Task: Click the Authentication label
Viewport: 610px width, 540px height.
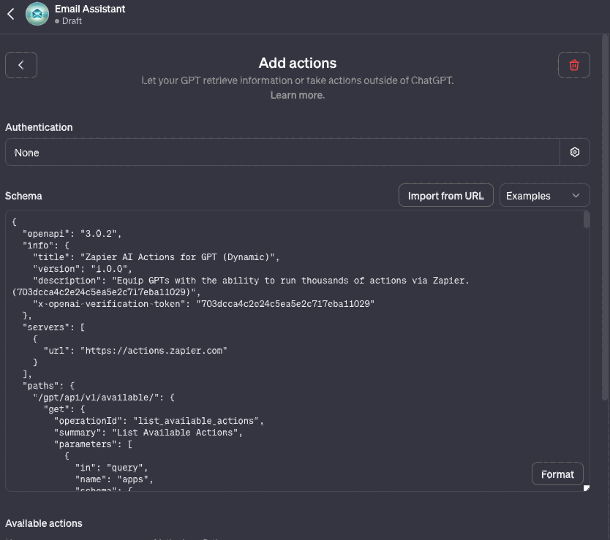Action: [x=39, y=127]
